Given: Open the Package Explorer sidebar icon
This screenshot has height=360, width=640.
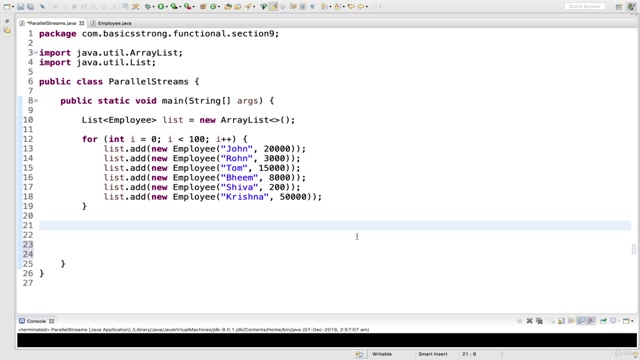Looking at the screenshot, I should (x=7, y=30).
